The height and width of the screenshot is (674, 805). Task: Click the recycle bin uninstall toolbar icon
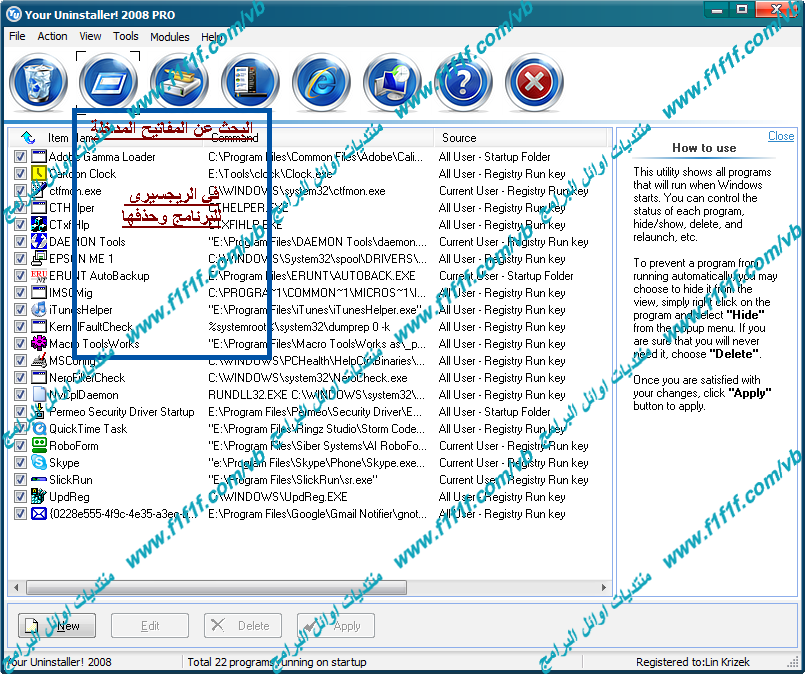coord(38,82)
